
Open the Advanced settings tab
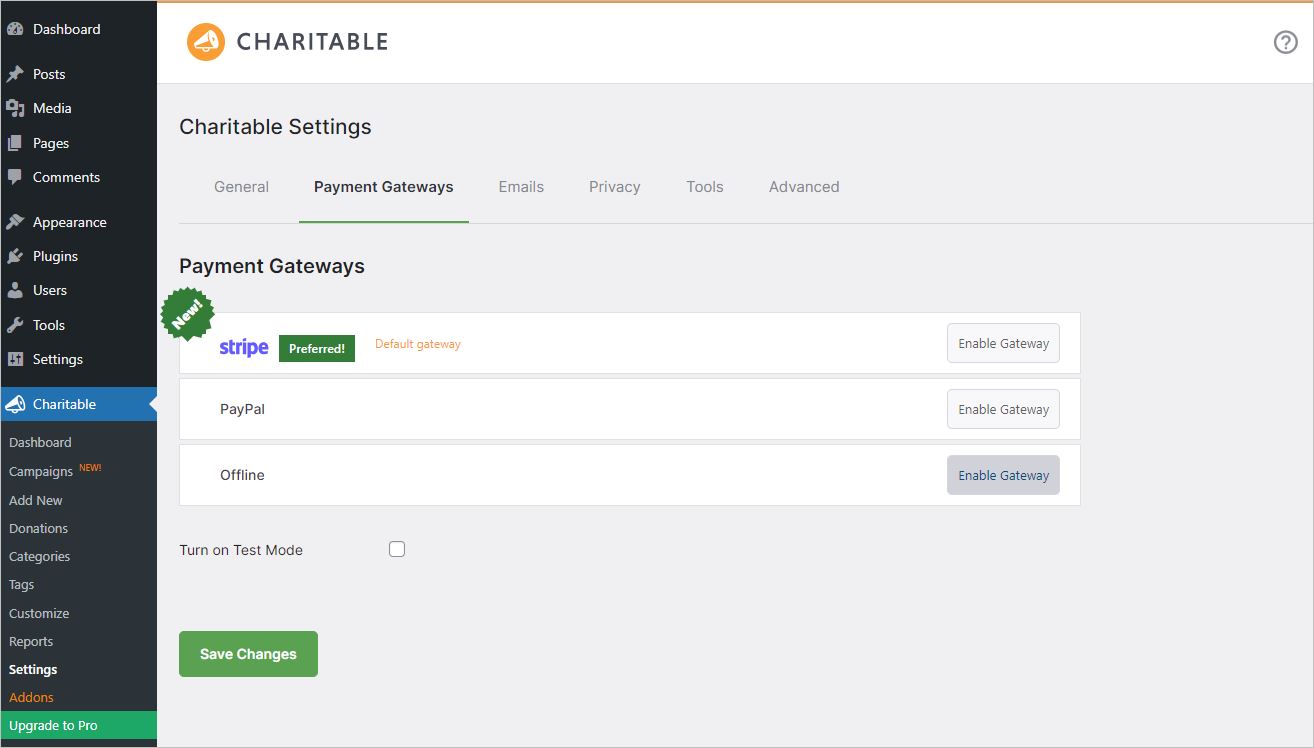click(x=804, y=187)
